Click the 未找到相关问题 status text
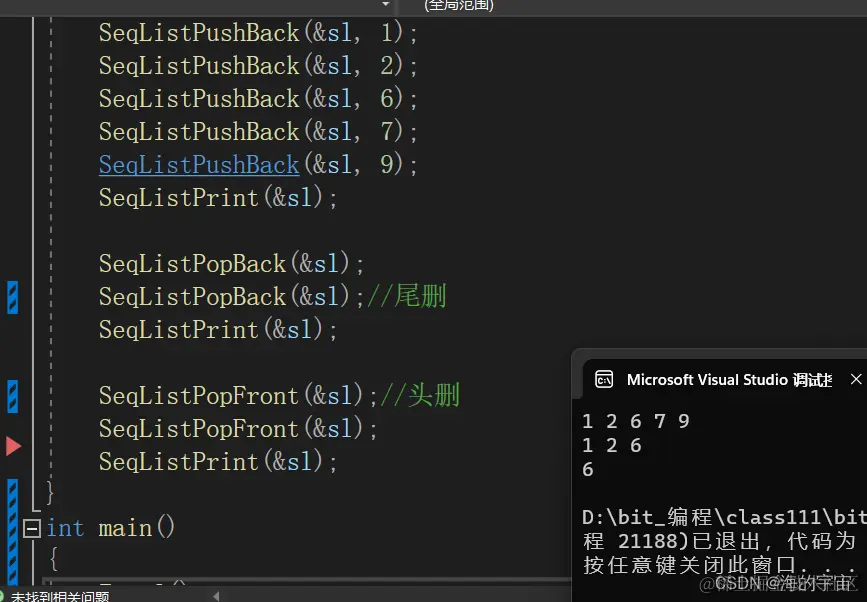Screen dimensions: 867x602 (x=60, y=596)
